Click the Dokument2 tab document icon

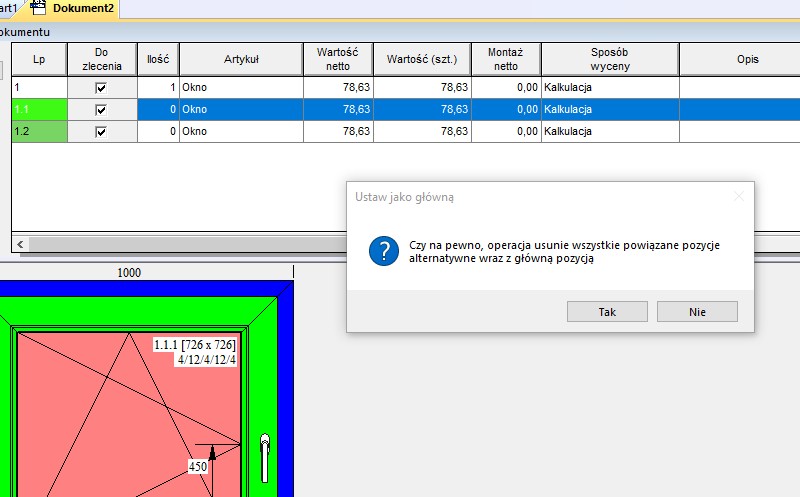point(38,7)
